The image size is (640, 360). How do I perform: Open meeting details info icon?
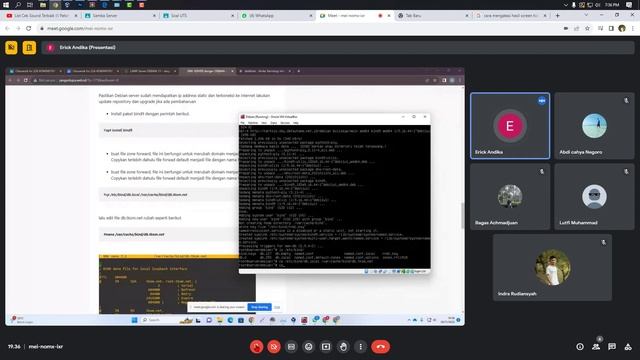(580, 347)
